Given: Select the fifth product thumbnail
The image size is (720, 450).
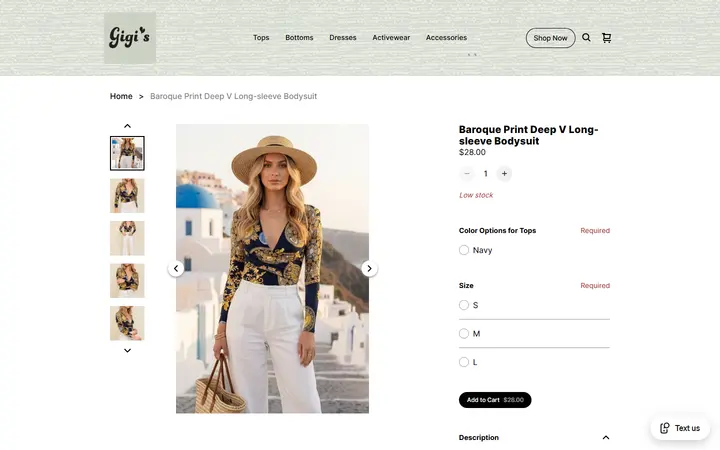Looking at the screenshot, I should [127, 323].
